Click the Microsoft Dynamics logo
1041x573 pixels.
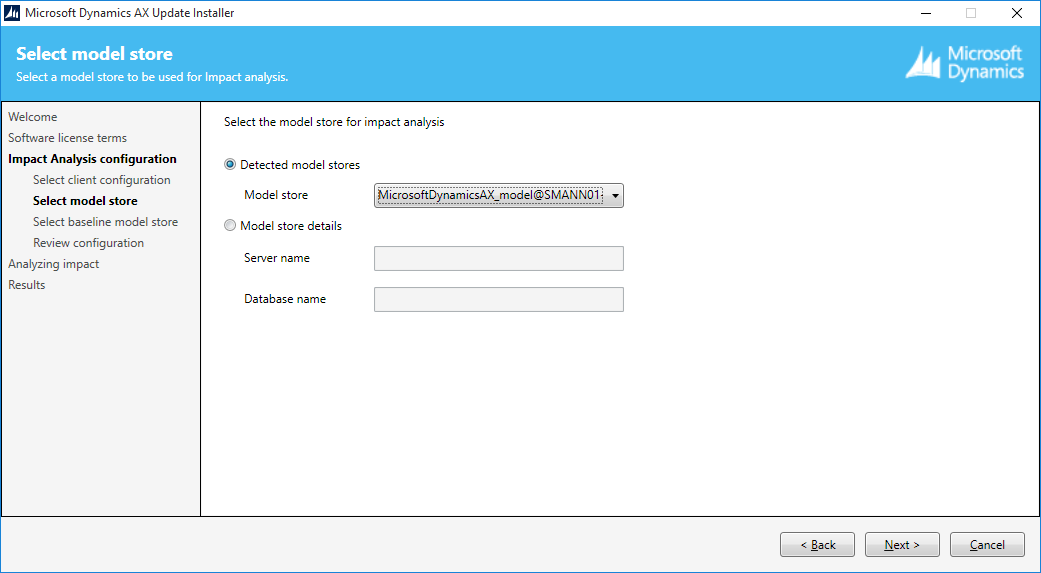click(x=965, y=63)
